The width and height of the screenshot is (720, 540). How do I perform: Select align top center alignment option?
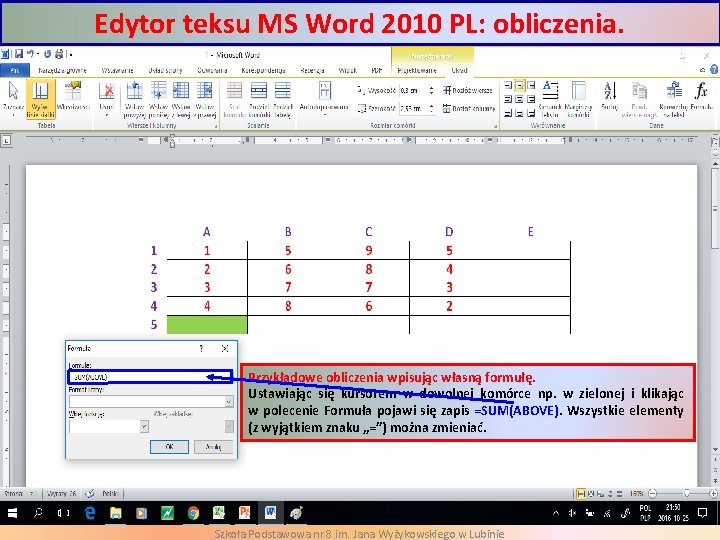click(519, 85)
